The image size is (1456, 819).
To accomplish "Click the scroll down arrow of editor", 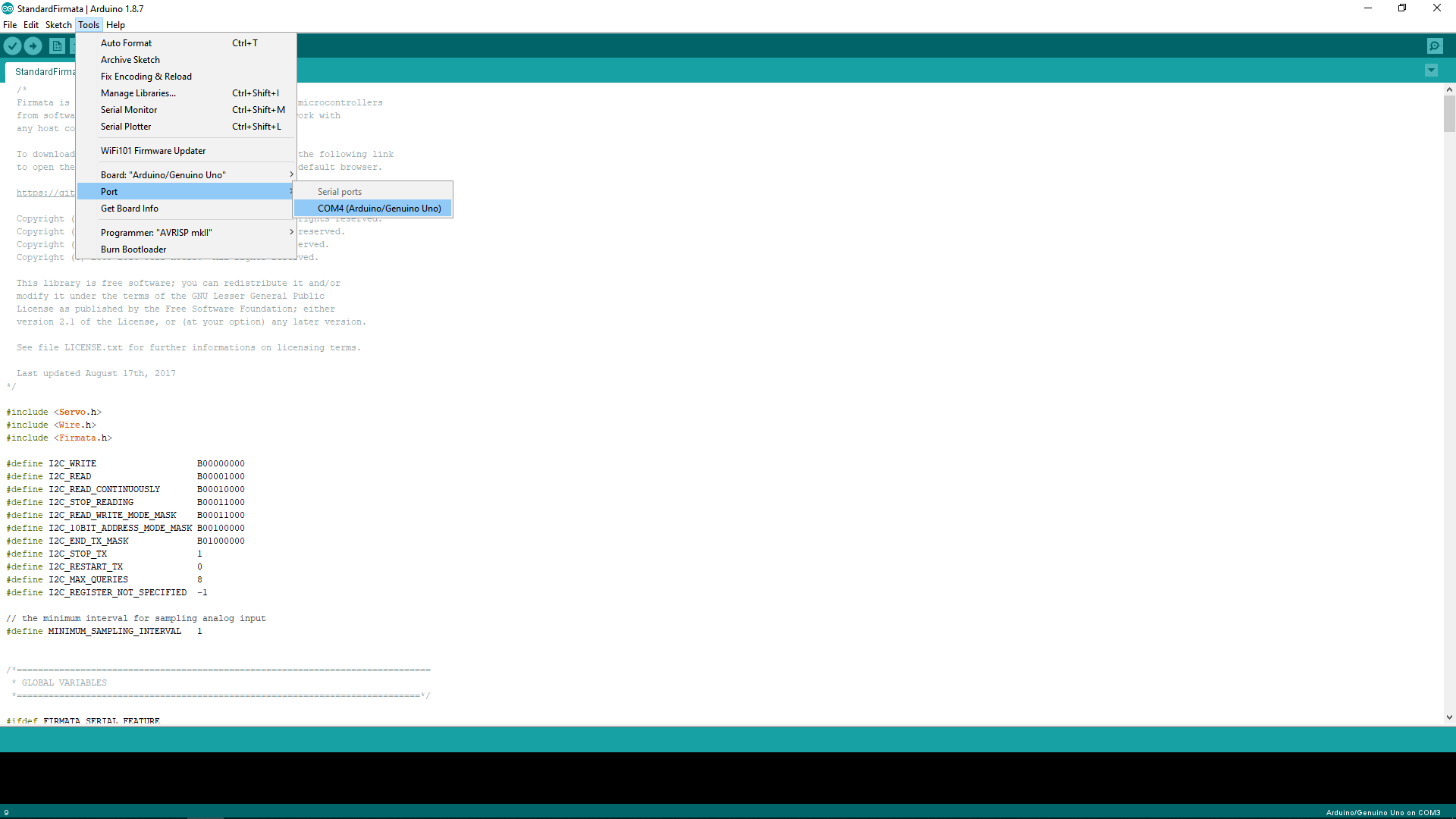I will coord(1449,717).
